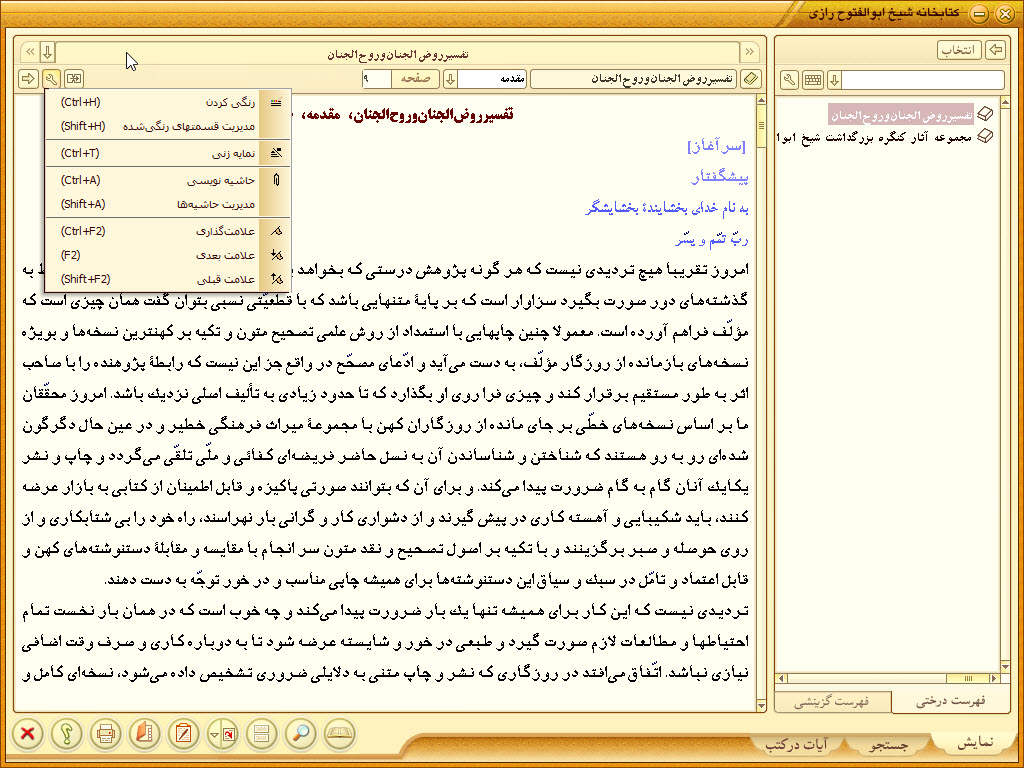Switch to the فهرست درختی tab
The width and height of the screenshot is (1024, 768).
(x=950, y=701)
